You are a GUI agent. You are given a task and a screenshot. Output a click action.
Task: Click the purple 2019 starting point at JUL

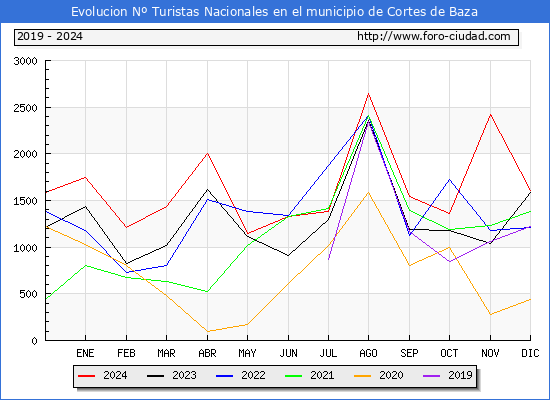[x=328, y=260]
